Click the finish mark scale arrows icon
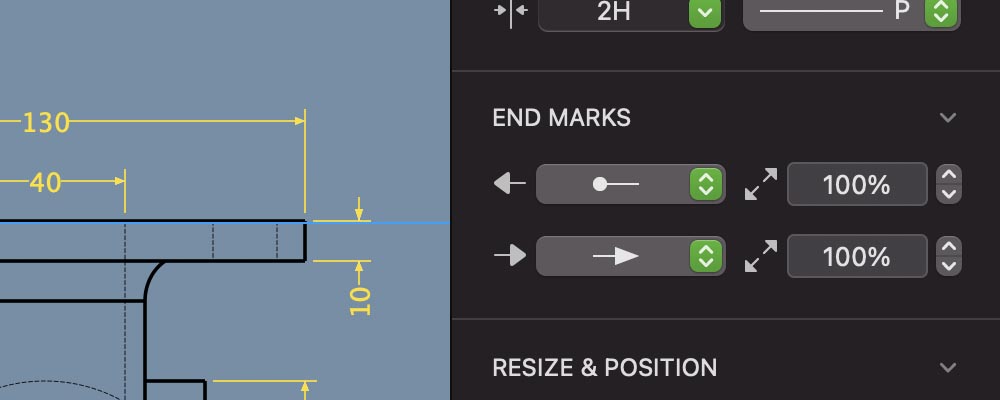Viewport: 1000px width, 400px height. coord(762,256)
